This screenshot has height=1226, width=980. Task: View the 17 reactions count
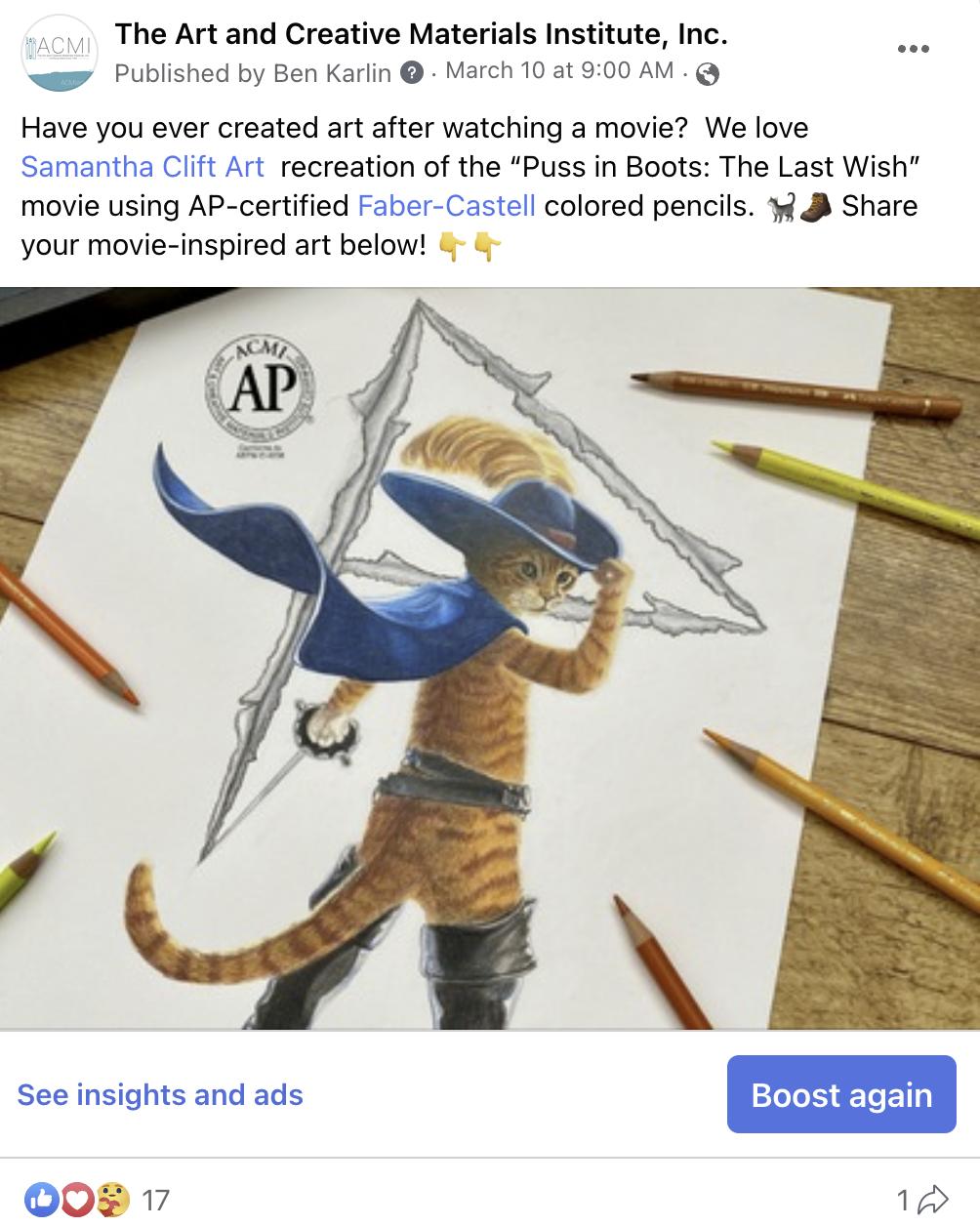coord(156,1200)
